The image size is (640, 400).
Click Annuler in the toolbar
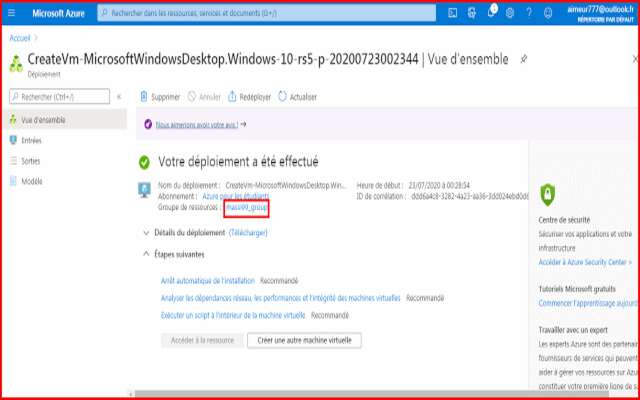point(204,97)
